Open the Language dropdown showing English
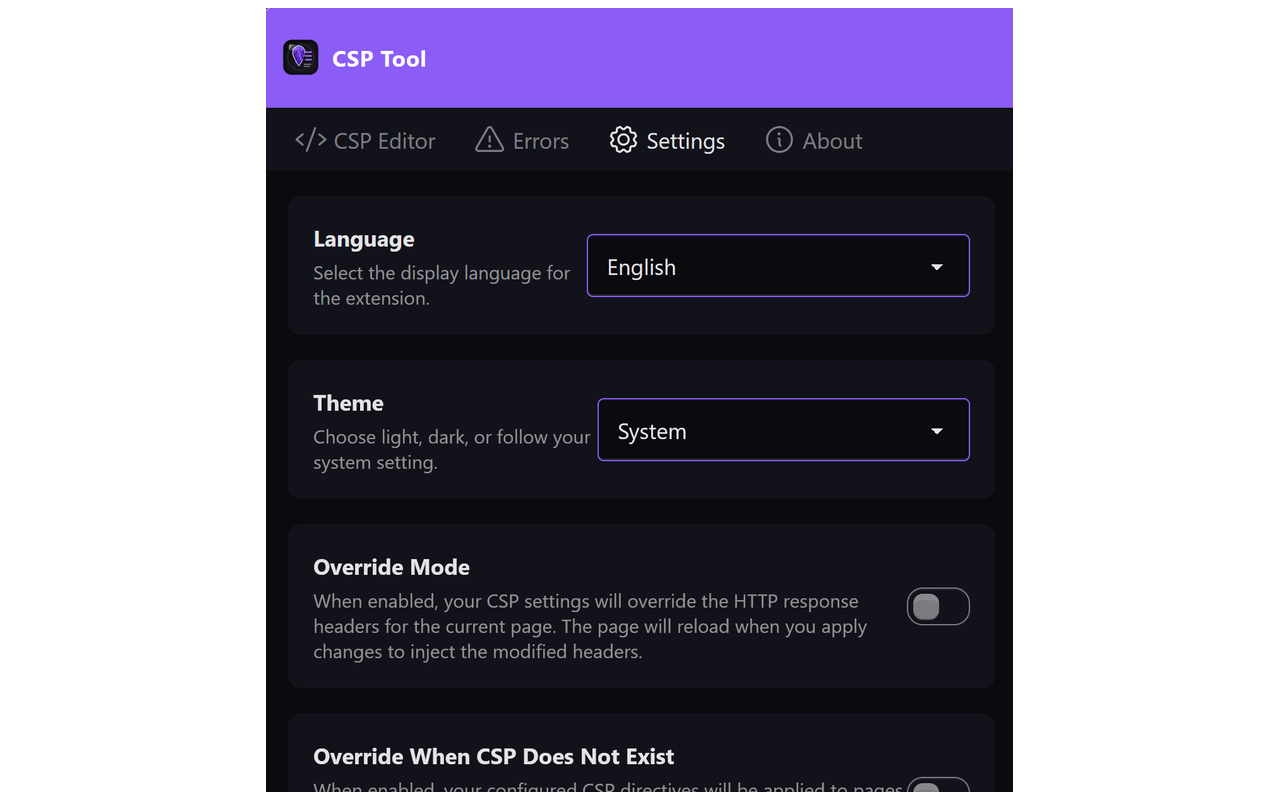 778,266
